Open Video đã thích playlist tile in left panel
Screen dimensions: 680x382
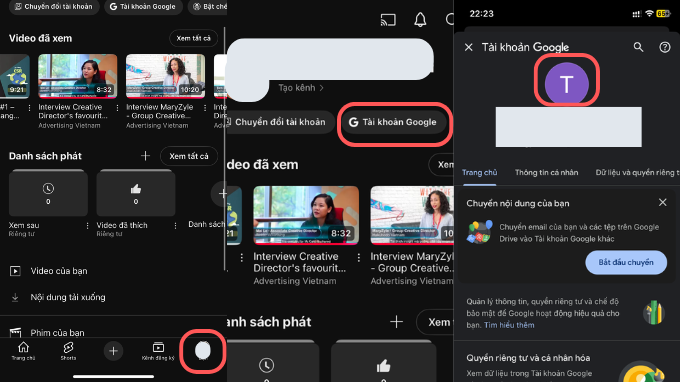point(136,193)
